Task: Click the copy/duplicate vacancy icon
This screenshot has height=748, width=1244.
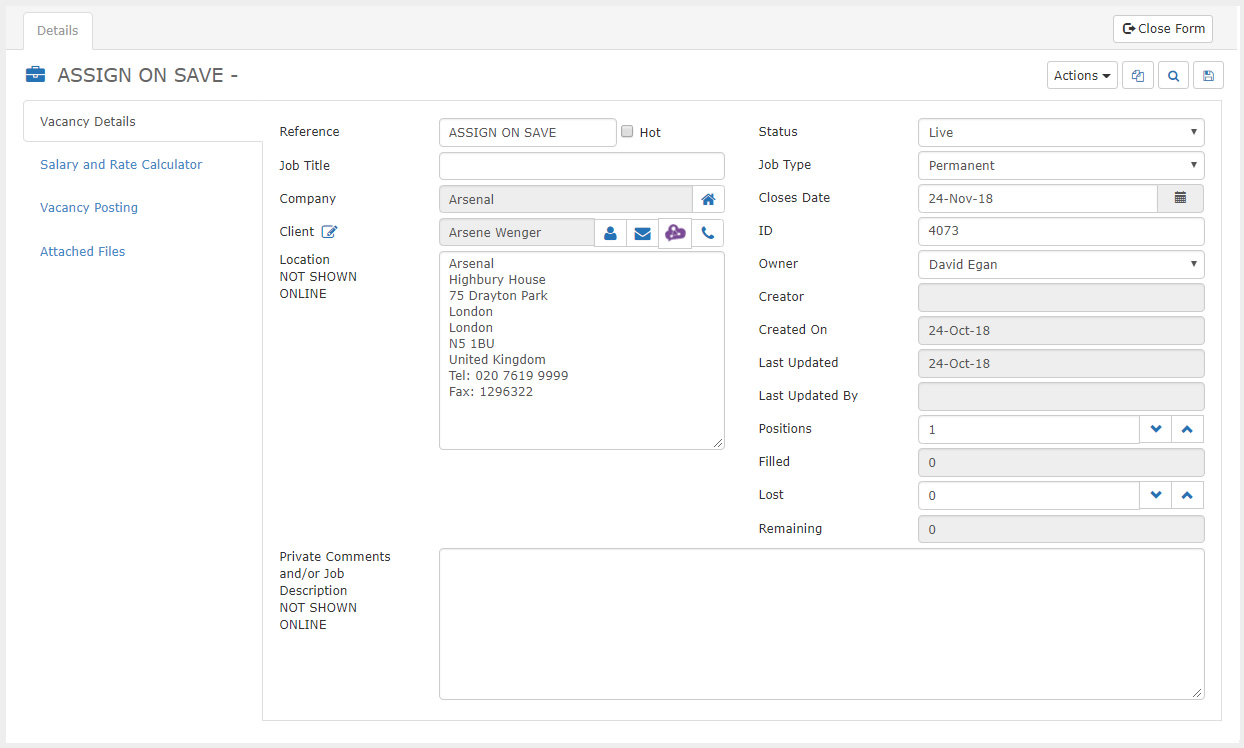Action: click(1138, 76)
